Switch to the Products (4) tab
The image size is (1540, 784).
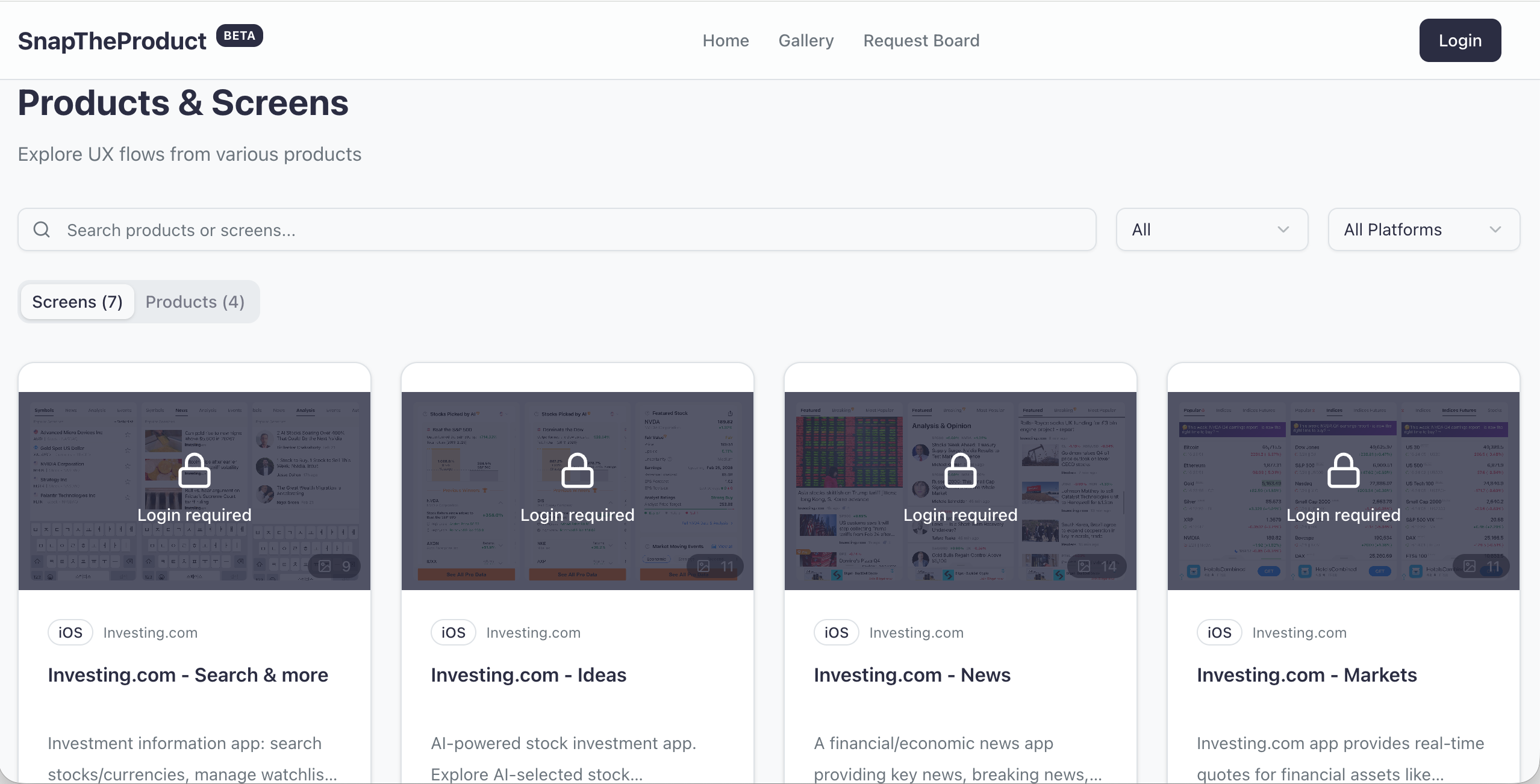195,302
